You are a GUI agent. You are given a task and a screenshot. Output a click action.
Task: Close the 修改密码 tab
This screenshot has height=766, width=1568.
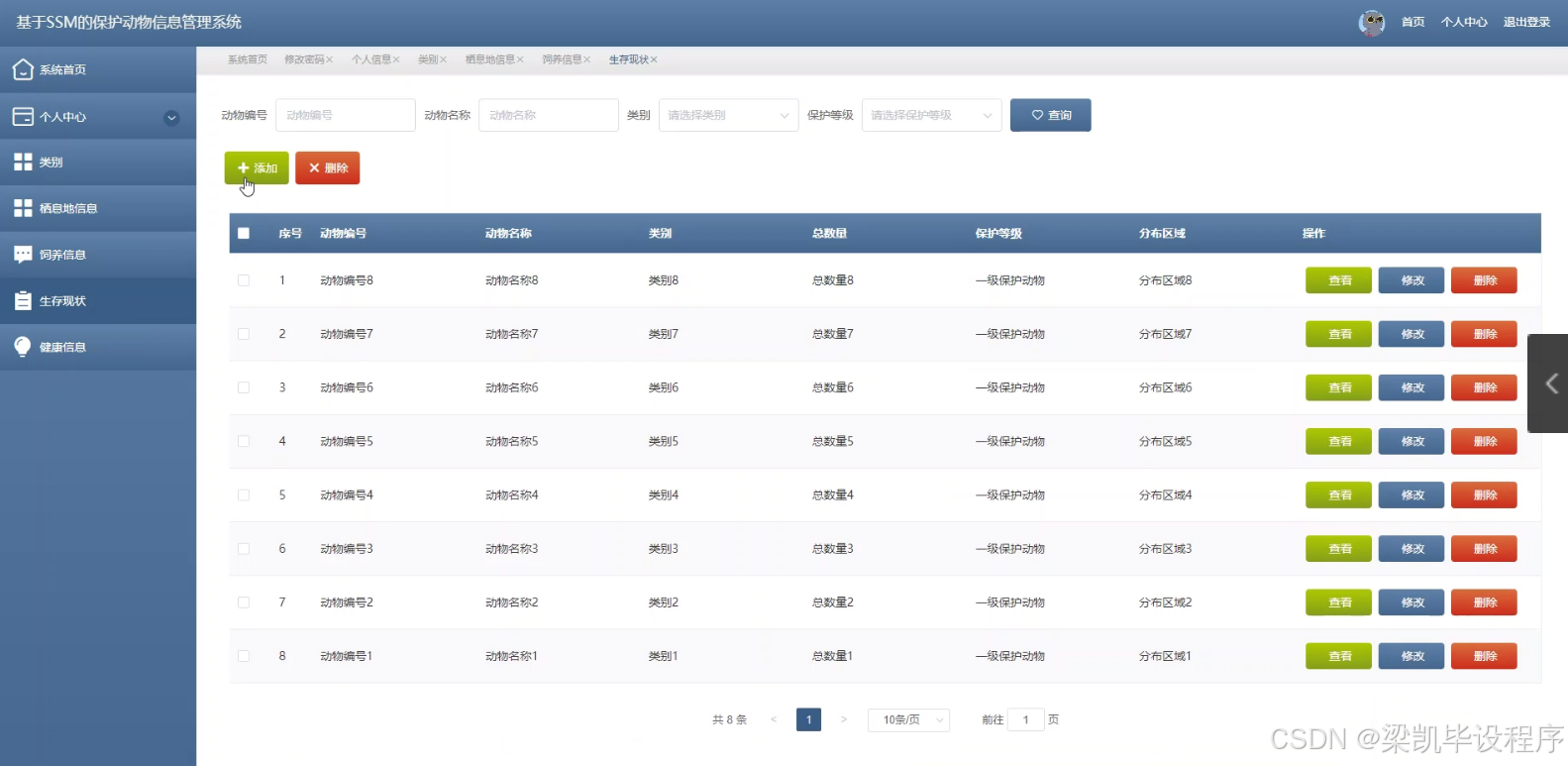(x=330, y=59)
